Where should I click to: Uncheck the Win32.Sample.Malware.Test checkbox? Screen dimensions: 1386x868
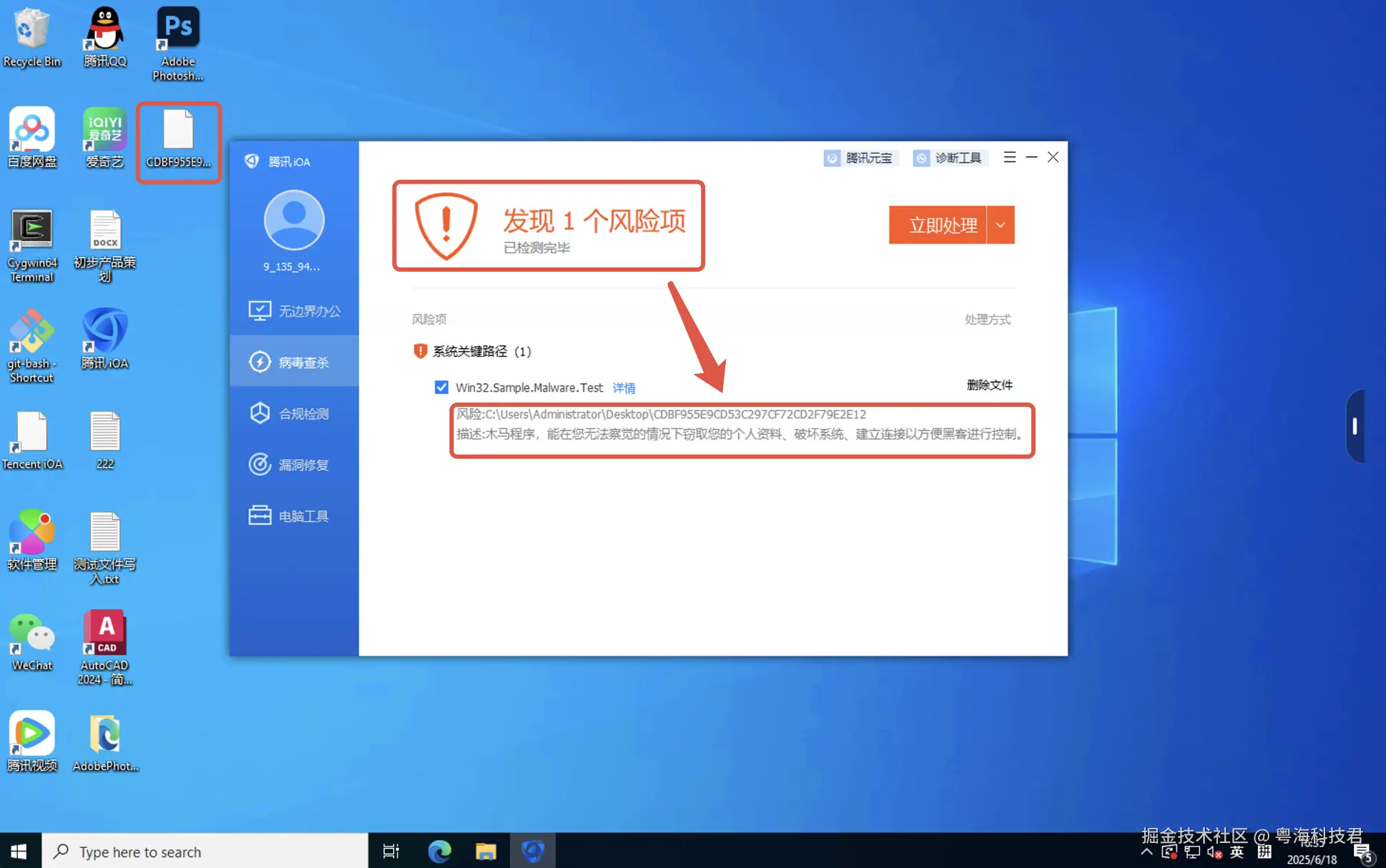point(441,388)
